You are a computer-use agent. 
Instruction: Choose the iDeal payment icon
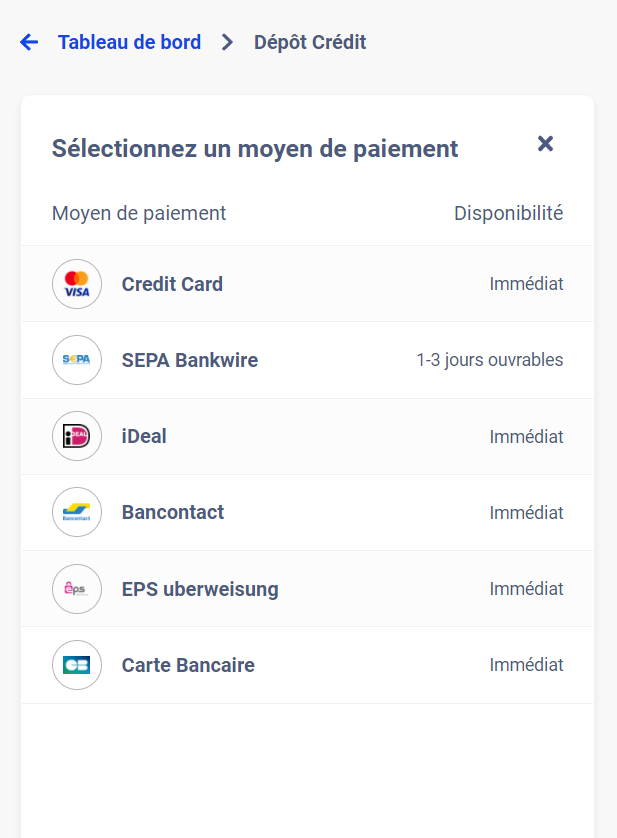[77, 436]
